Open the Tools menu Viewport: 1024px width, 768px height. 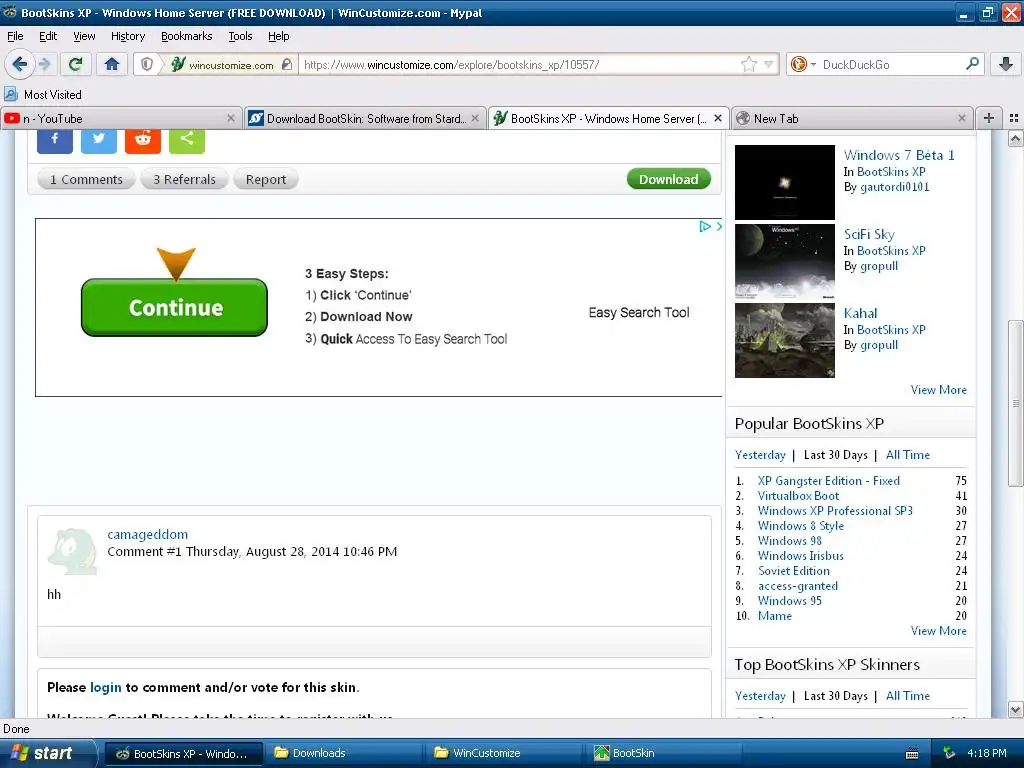[x=240, y=37]
